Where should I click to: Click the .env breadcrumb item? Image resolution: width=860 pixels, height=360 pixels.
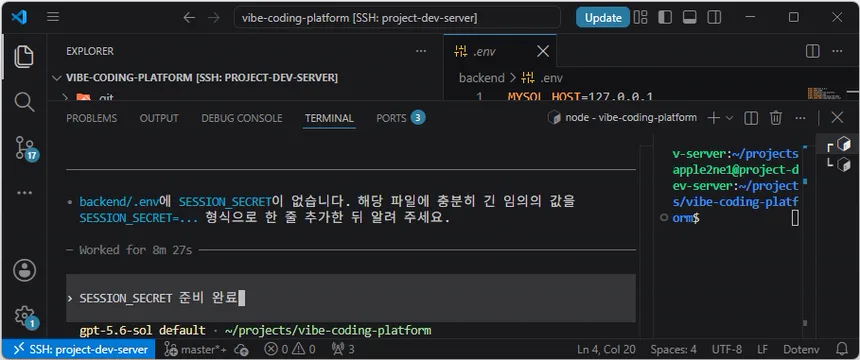coord(542,78)
